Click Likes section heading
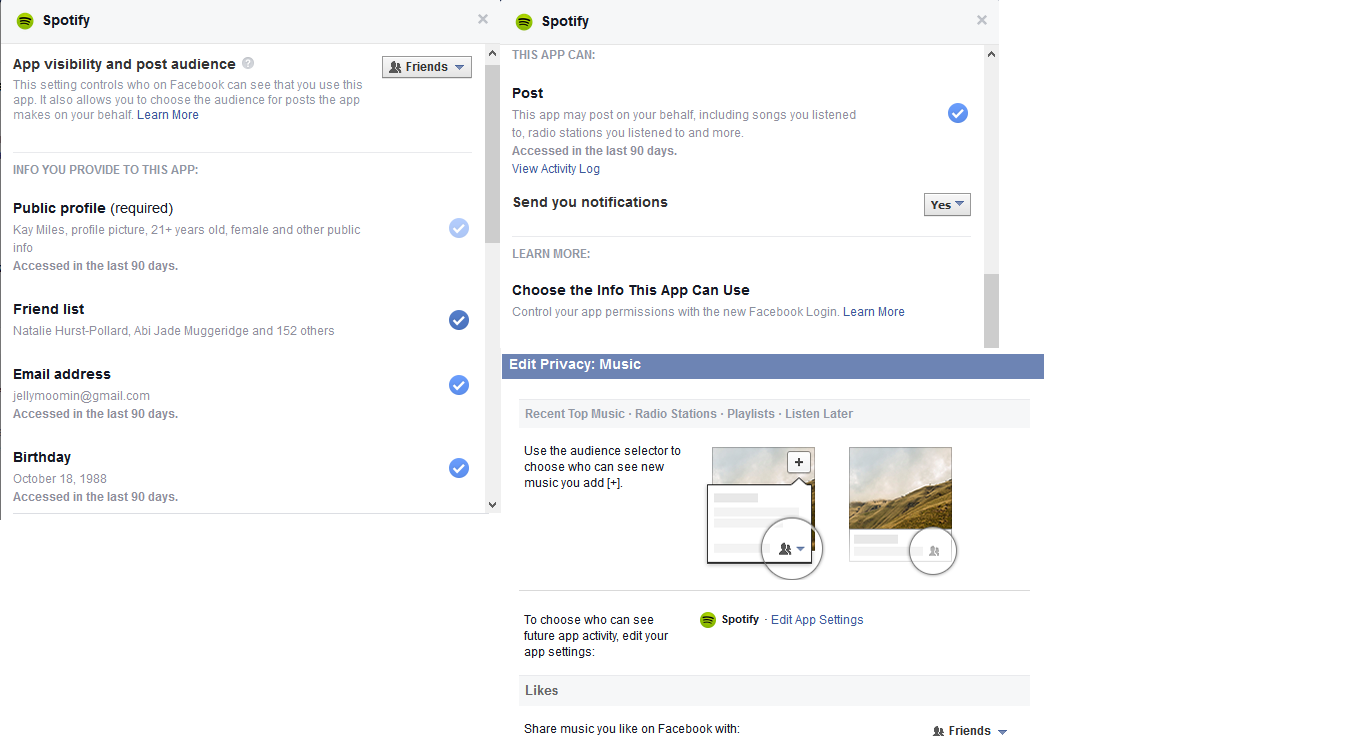Image resolution: width=1366 pixels, height=736 pixels. (x=542, y=691)
